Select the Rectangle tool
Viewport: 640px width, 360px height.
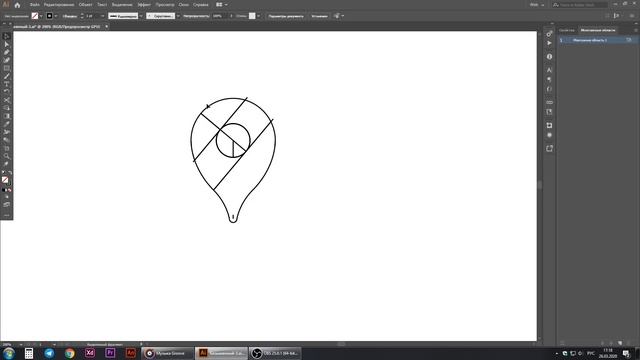[7, 68]
